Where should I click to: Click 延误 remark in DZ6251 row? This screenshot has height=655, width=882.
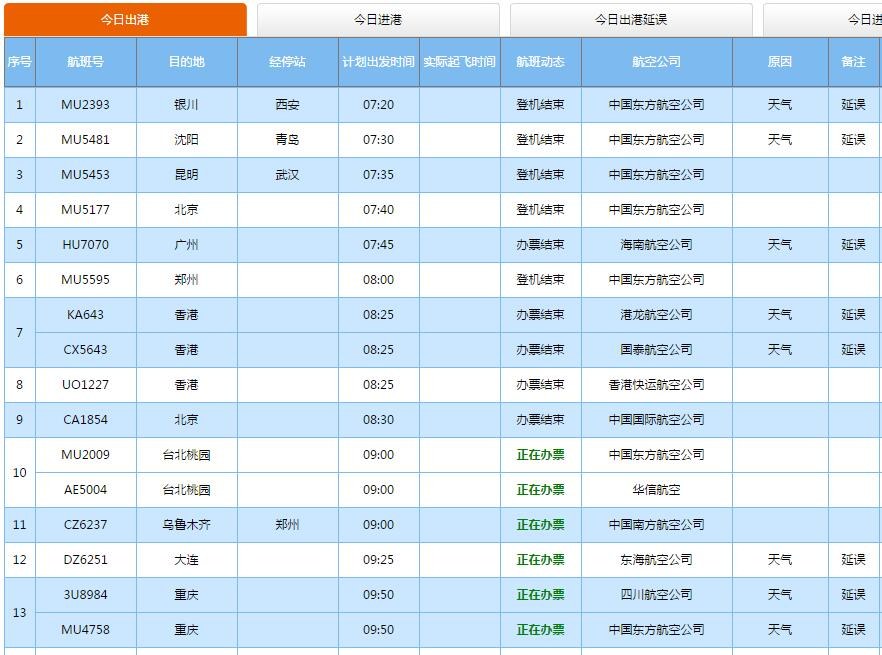coord(853,560)
